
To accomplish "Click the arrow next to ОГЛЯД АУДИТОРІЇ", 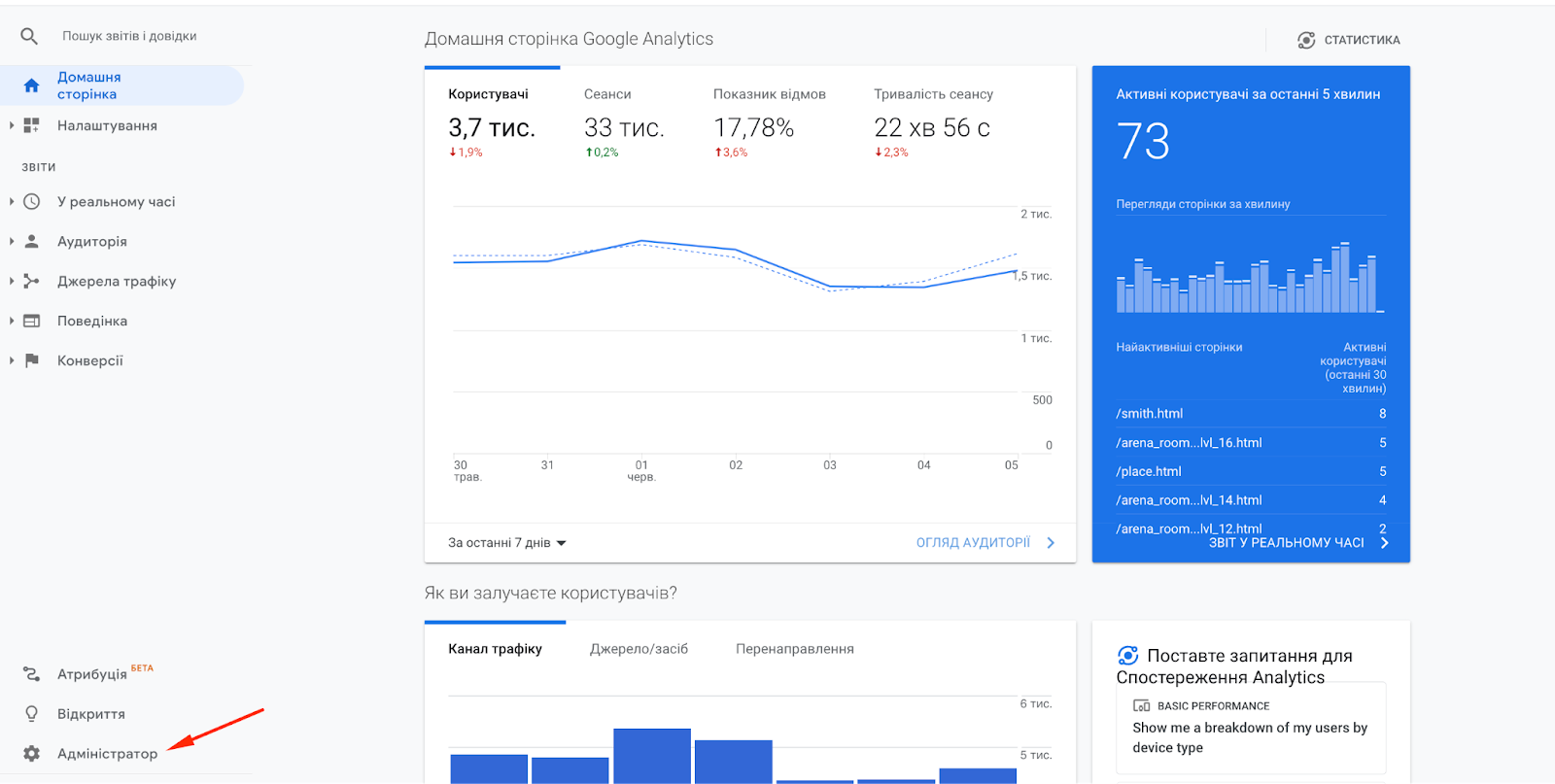I will 1051,543.
